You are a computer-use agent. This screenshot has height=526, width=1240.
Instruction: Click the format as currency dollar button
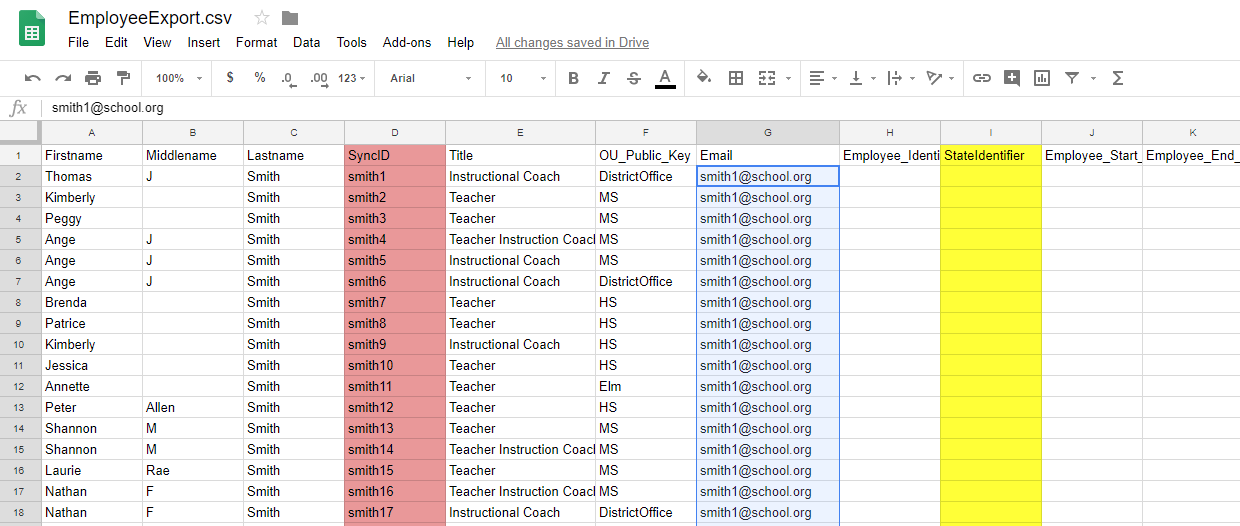point(231,78)
